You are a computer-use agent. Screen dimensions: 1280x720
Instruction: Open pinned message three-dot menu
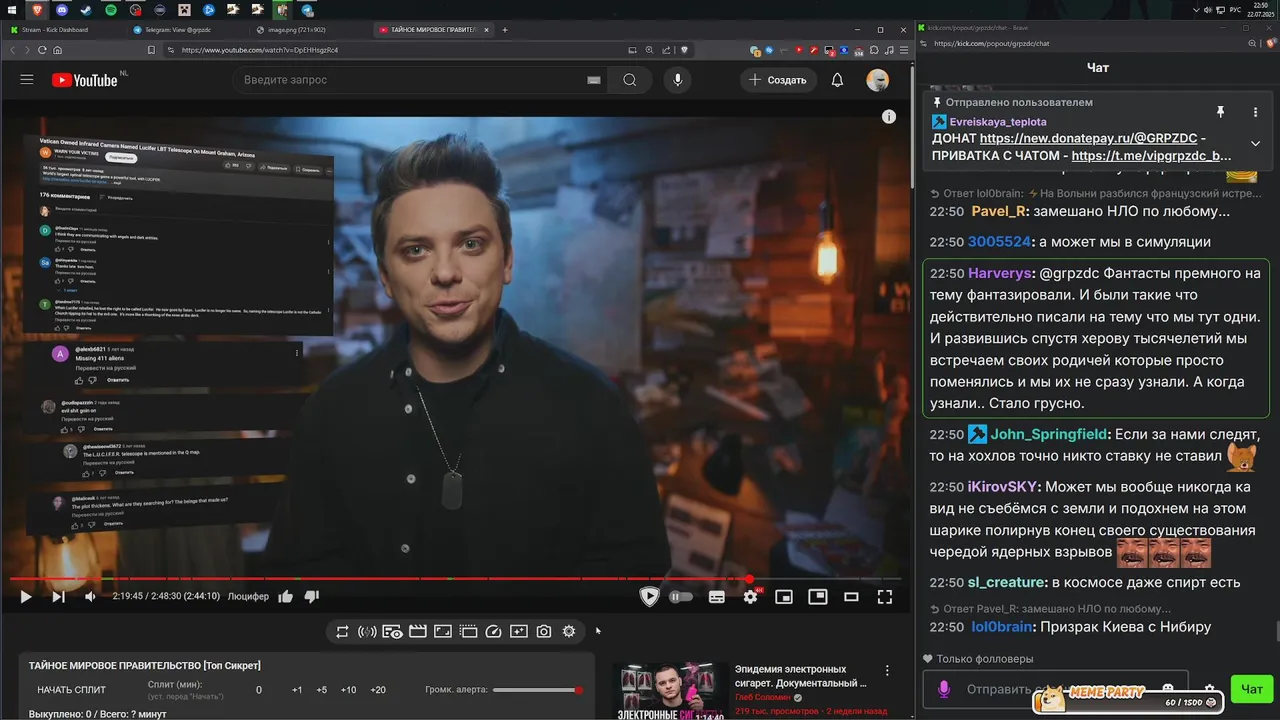(1255, 112)
